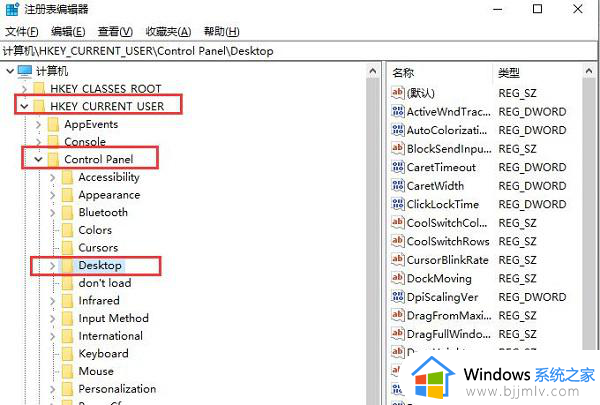The height and width of the screenshot is (405, 600).
Task: Click values pane scroll-up arrow
Action: click(589, 71)
